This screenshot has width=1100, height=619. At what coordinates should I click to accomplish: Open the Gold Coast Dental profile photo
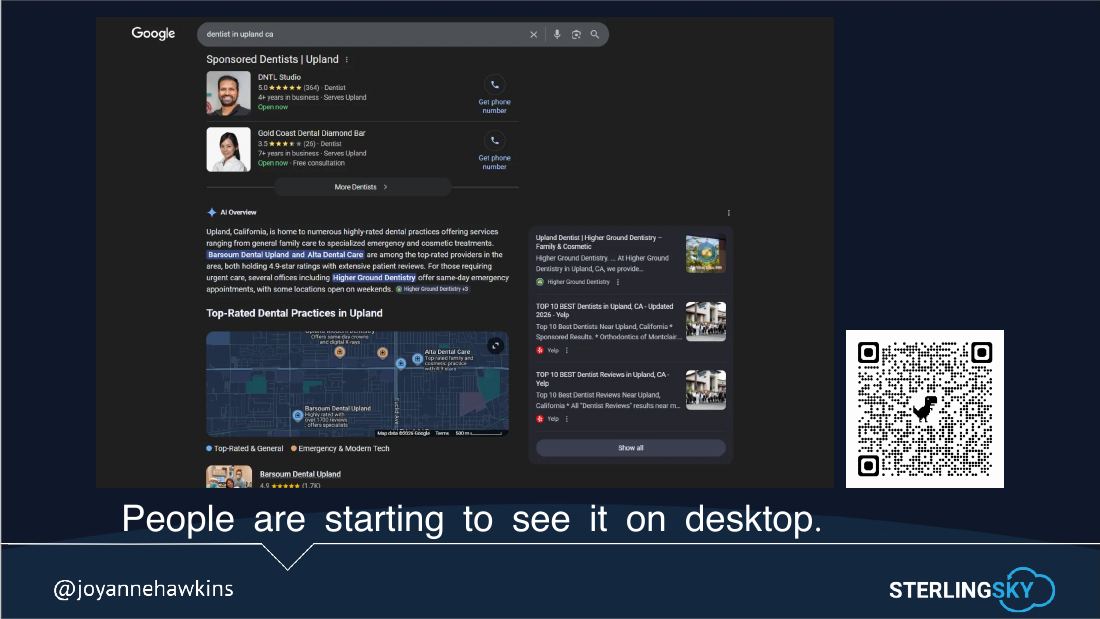click(229, 149)
